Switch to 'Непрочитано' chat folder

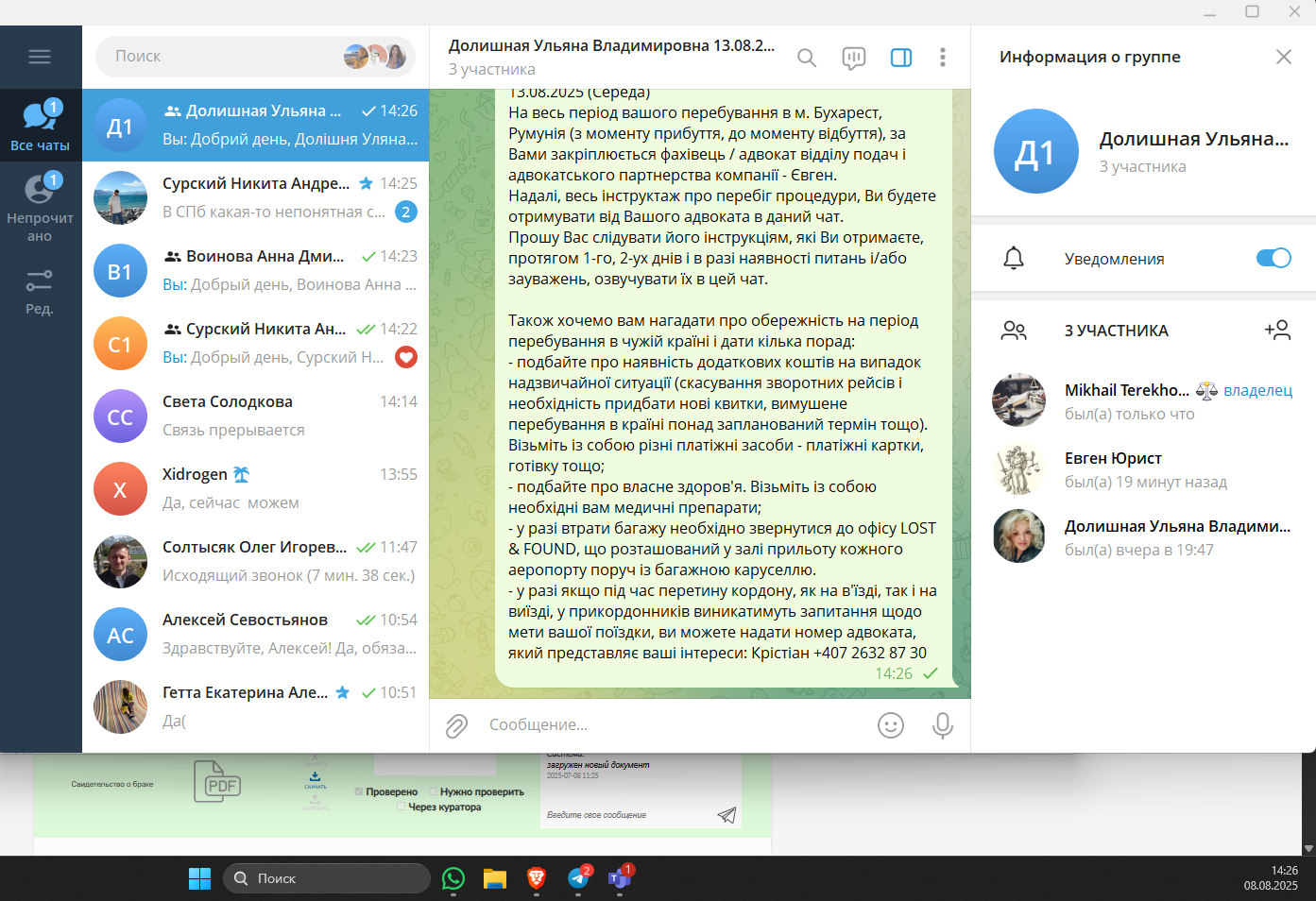[40, 207]
